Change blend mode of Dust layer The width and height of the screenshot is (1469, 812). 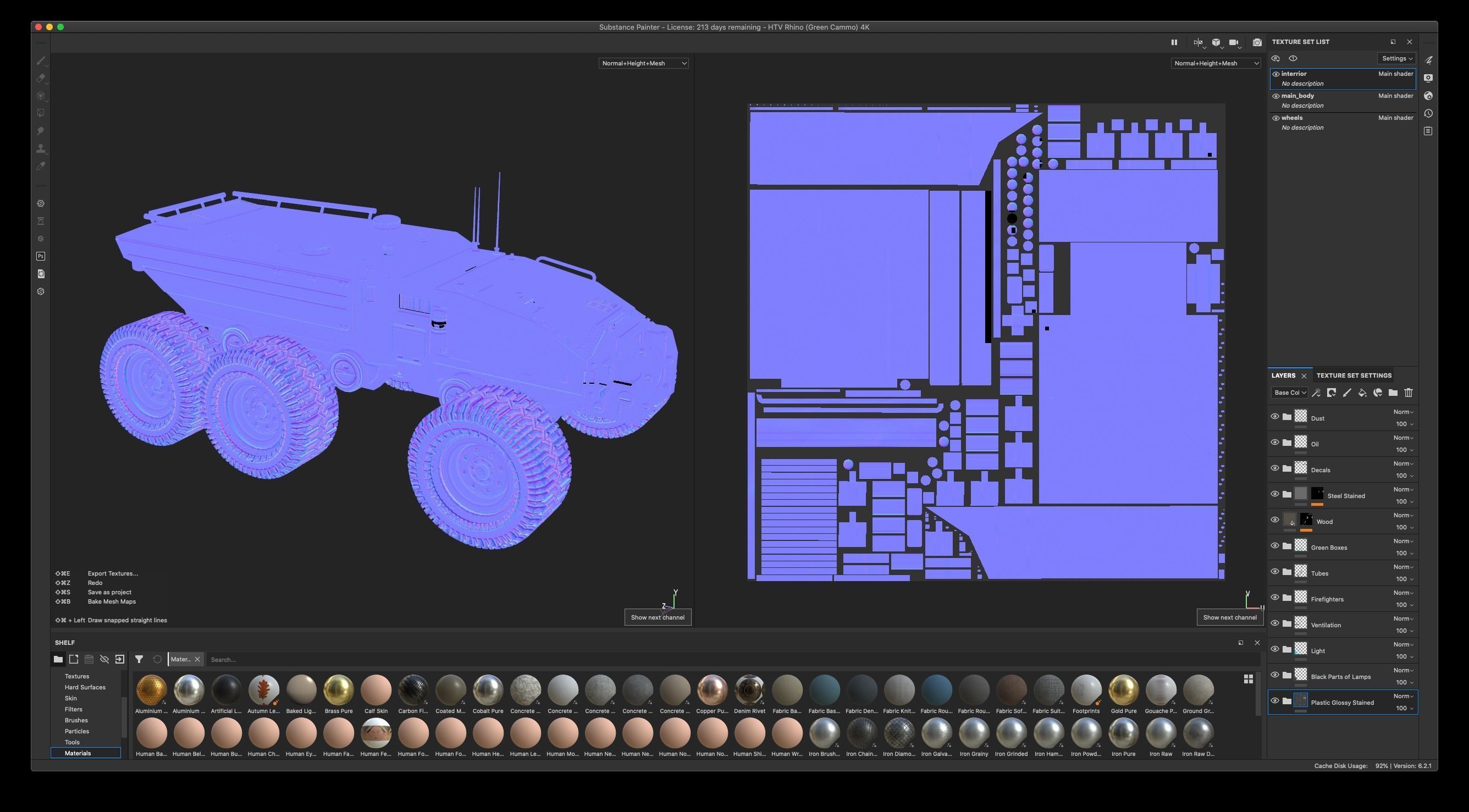point(1404,412)
